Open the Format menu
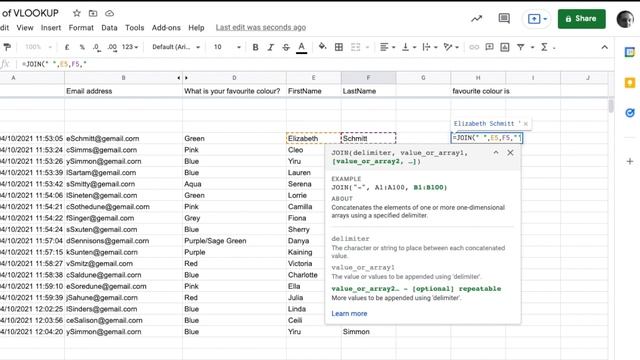The width and height of the screenshot is (640, 360). [81, 28]
